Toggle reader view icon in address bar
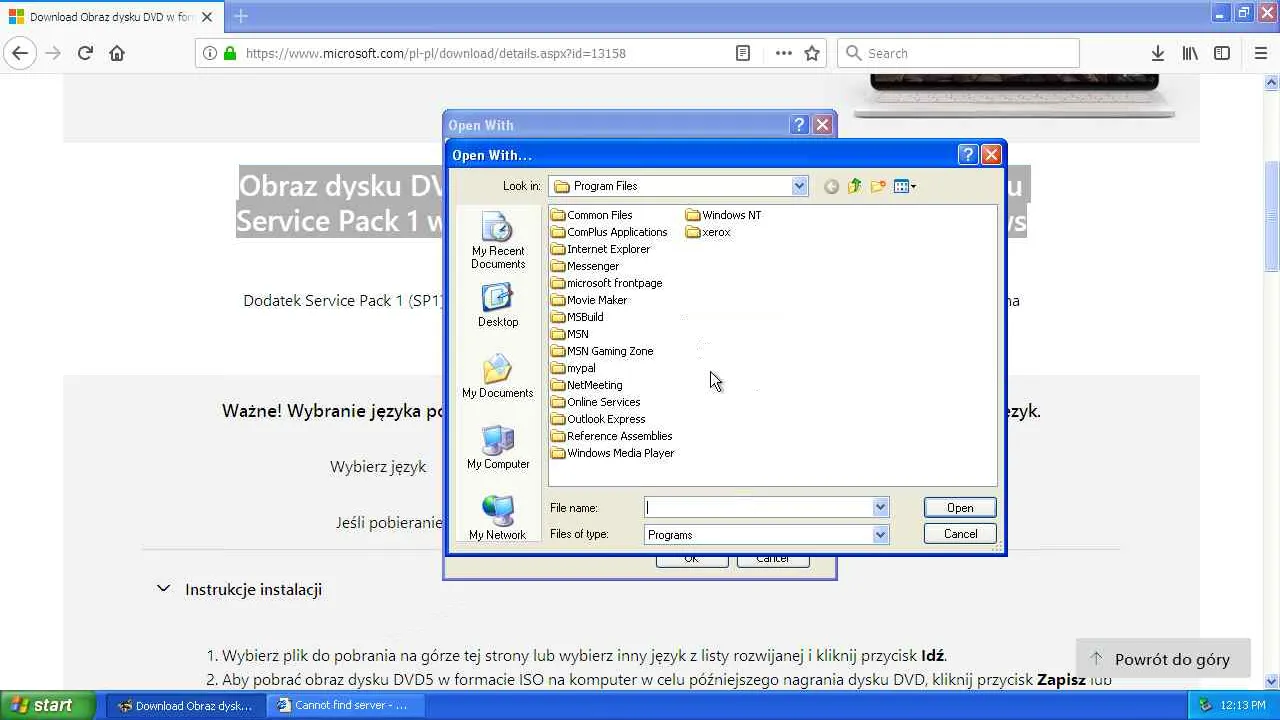The height and width of the screenshot is (720, 1280). 743,53
